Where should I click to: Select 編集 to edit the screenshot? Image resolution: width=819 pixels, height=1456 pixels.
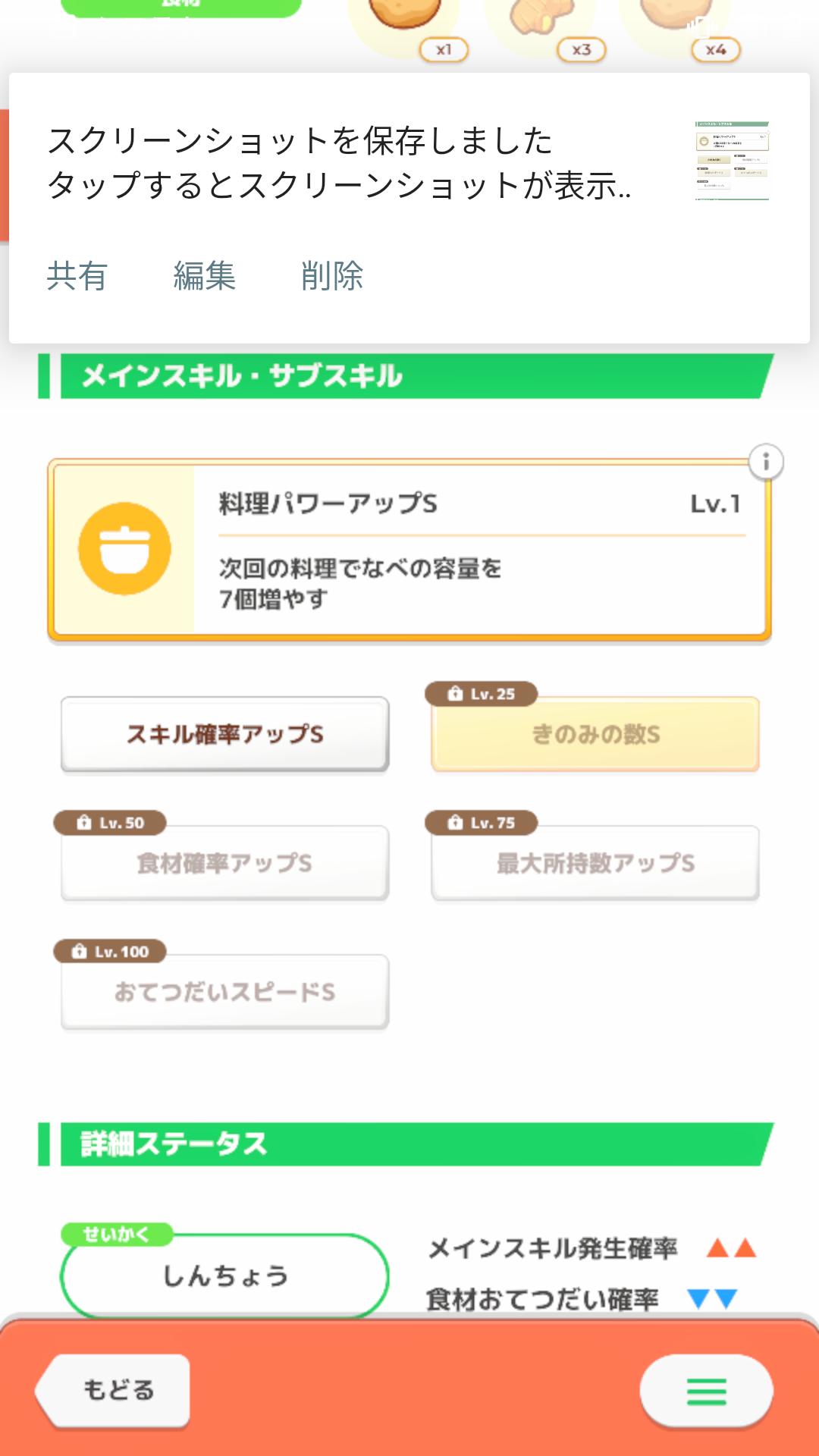pos(204,276)
